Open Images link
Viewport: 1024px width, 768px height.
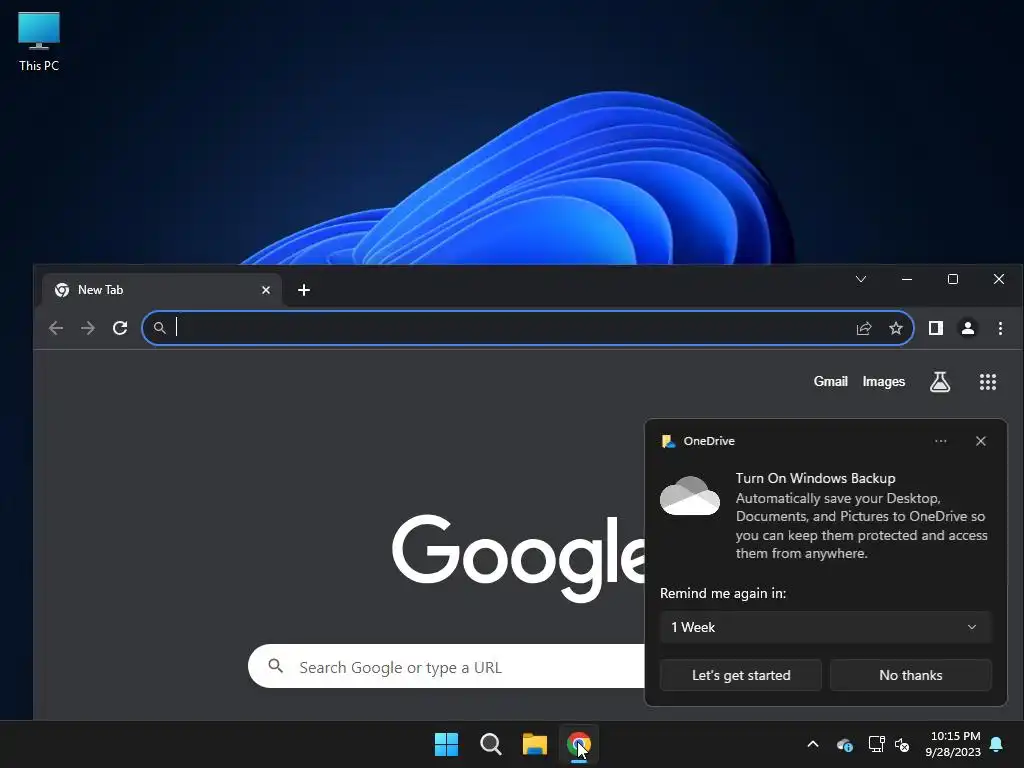click(x=884, y=381)
